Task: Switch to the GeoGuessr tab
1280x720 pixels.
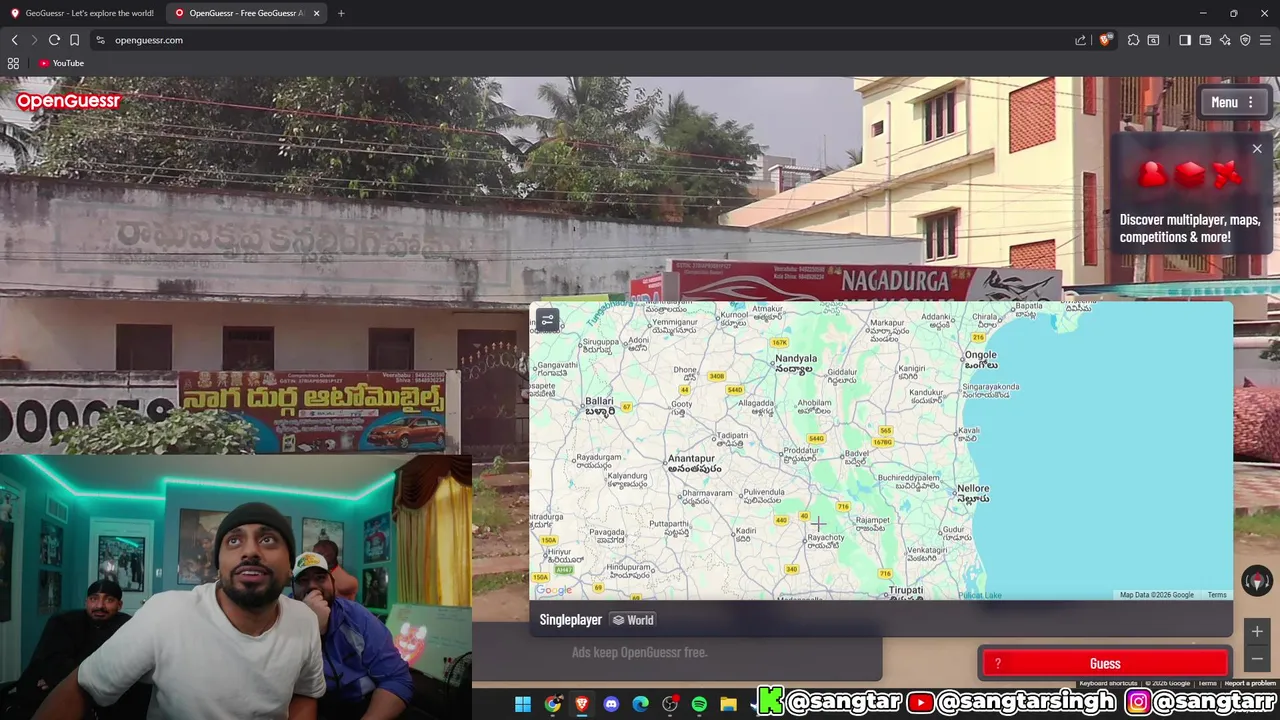Action: coord(83,13)
